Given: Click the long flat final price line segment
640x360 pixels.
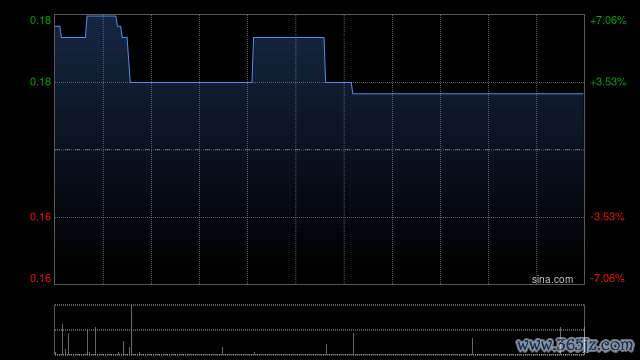Looking at the screenshot, I should click(468, 94).
